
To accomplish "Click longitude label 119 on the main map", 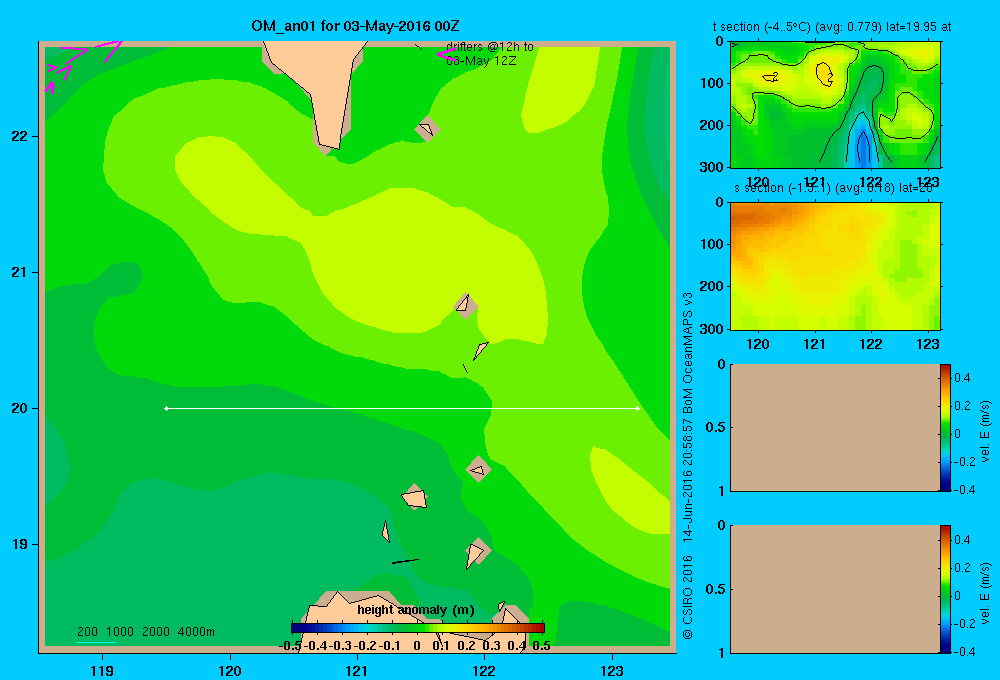I will point(102,670).
